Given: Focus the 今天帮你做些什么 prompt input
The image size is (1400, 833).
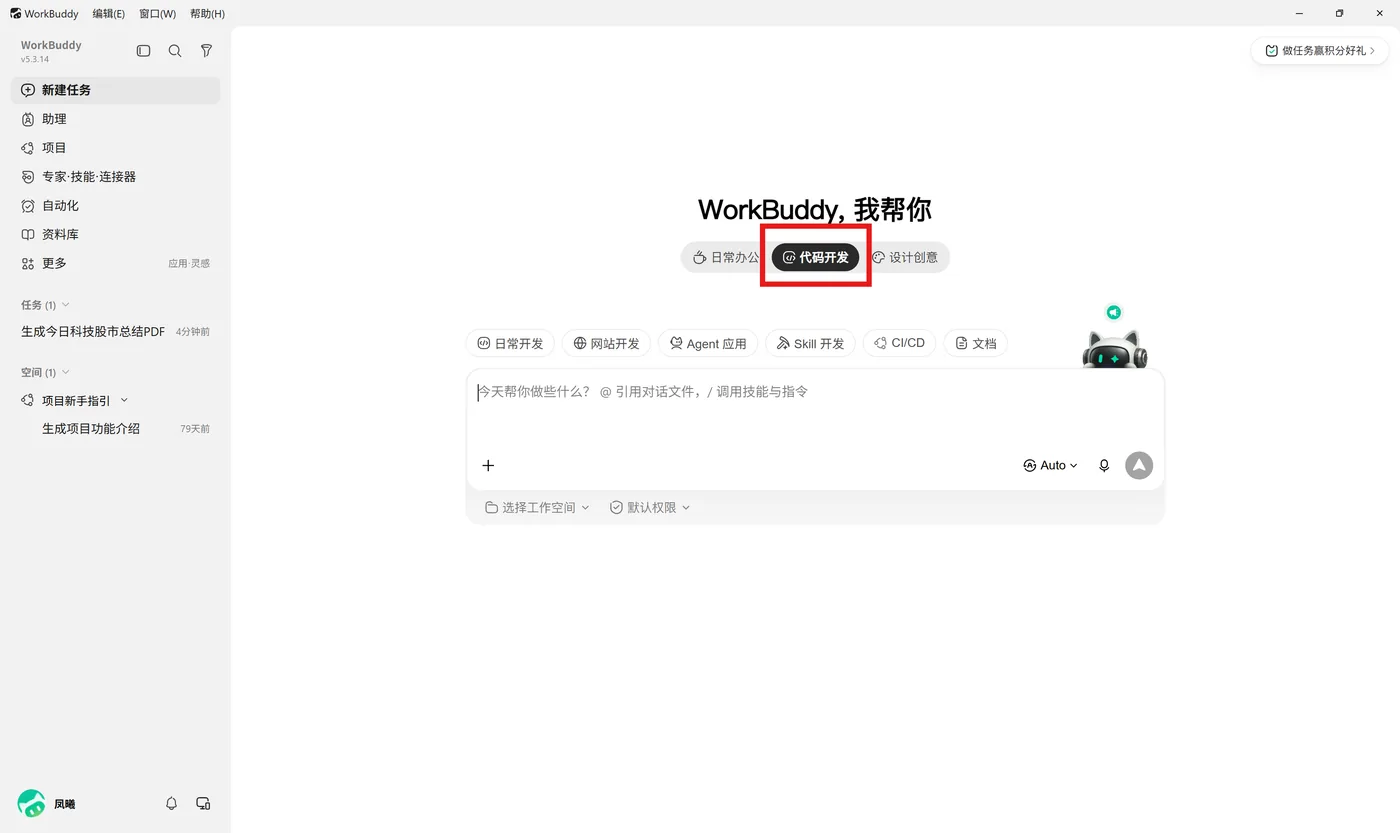Looking at the screenshot, I should click(815, 410).
